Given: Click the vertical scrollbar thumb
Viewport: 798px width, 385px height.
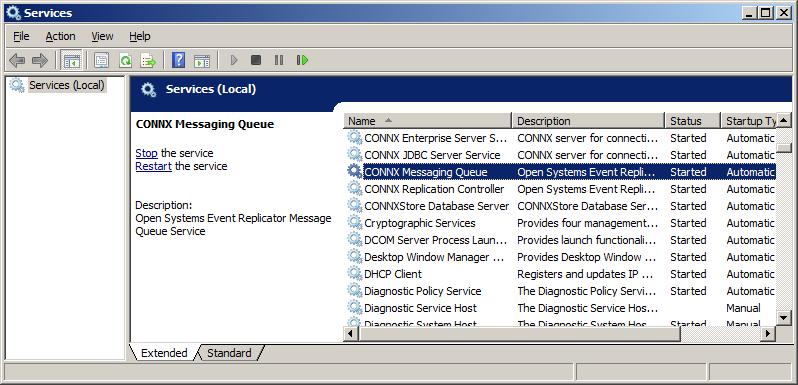Looking at the screenshot, I should click(783, 148).
